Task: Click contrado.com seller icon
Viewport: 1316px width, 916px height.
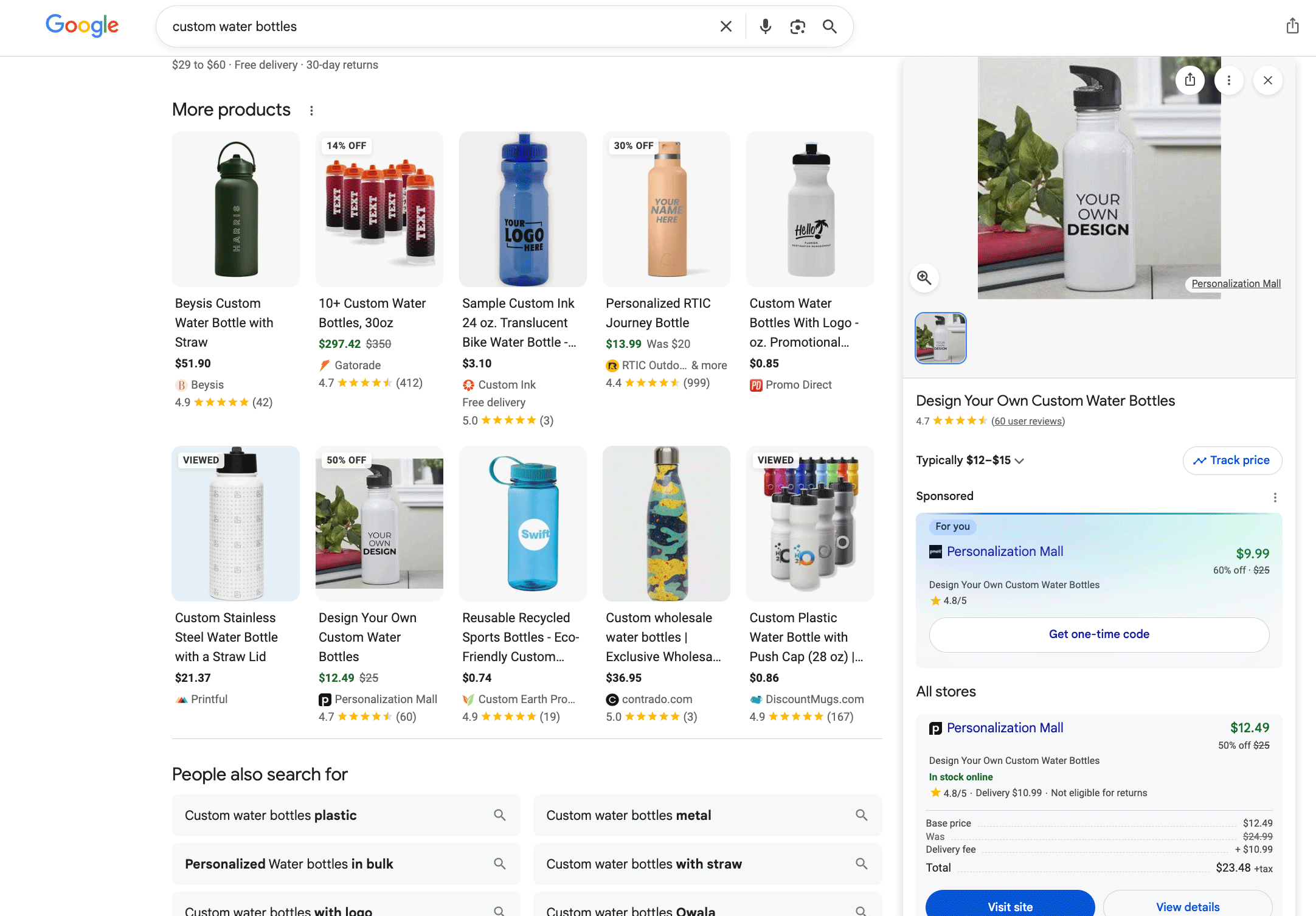Action: [612, 699]
